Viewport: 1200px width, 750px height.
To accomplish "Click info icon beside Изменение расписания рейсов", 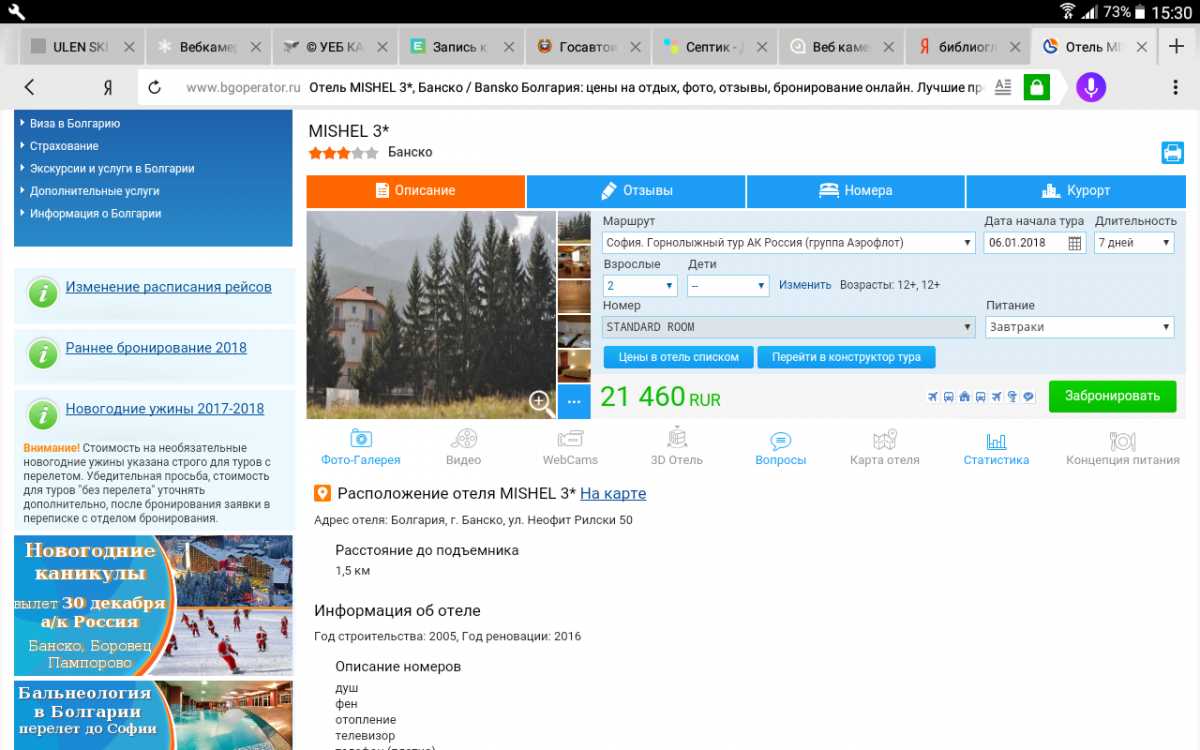I will pos(42,292).
